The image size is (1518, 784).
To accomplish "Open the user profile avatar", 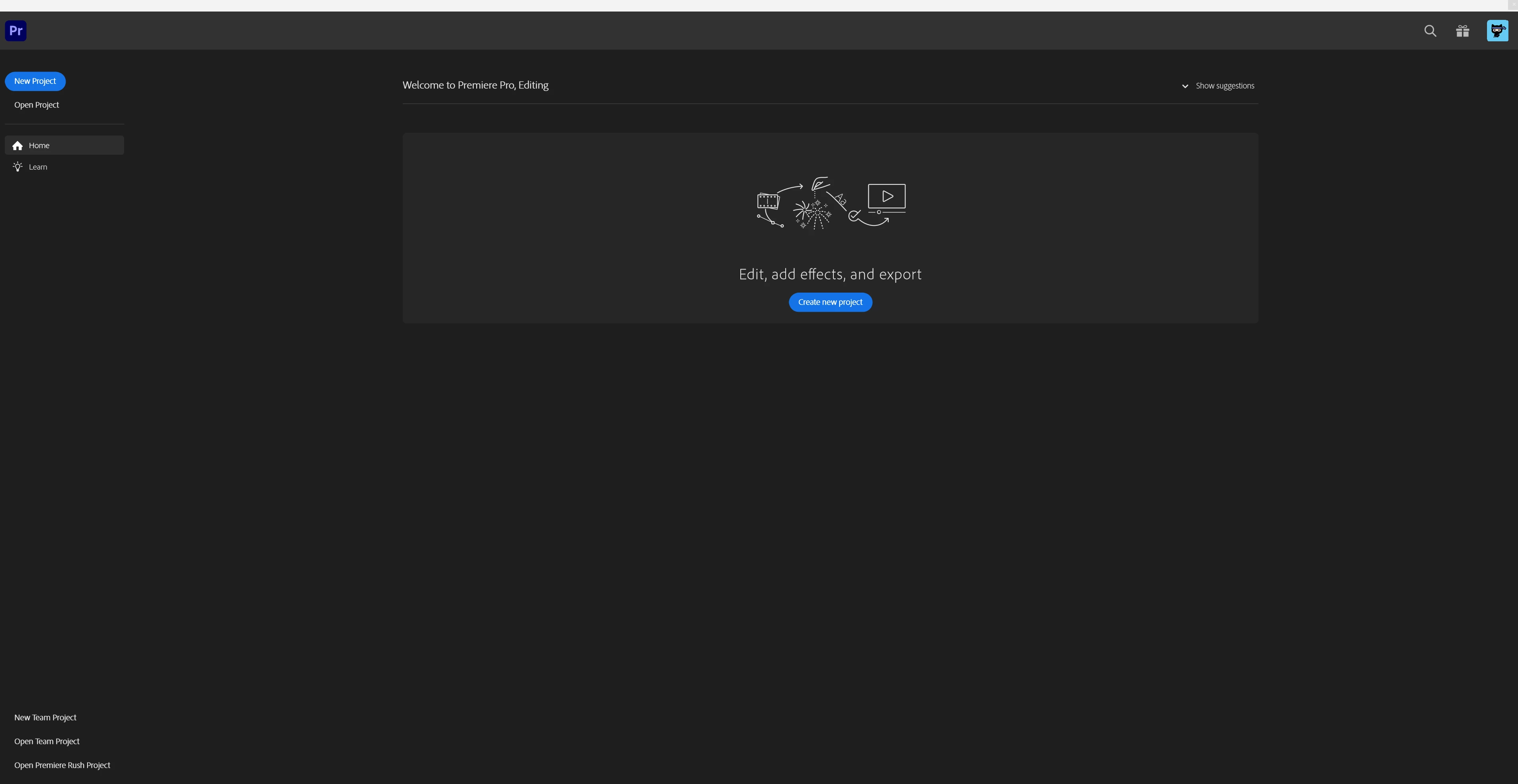I will click(x=1497, y=31).
